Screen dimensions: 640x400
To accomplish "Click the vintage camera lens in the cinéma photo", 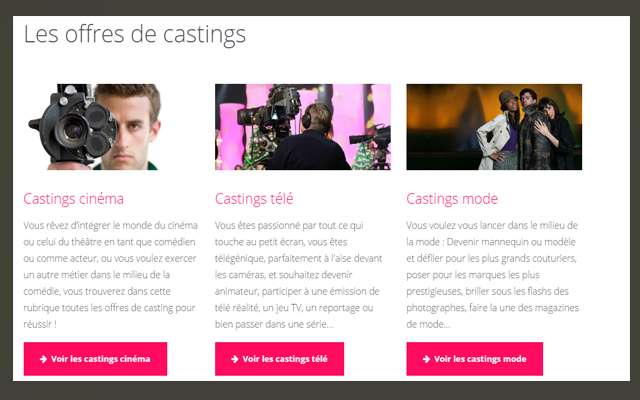I will click(72, 131).
